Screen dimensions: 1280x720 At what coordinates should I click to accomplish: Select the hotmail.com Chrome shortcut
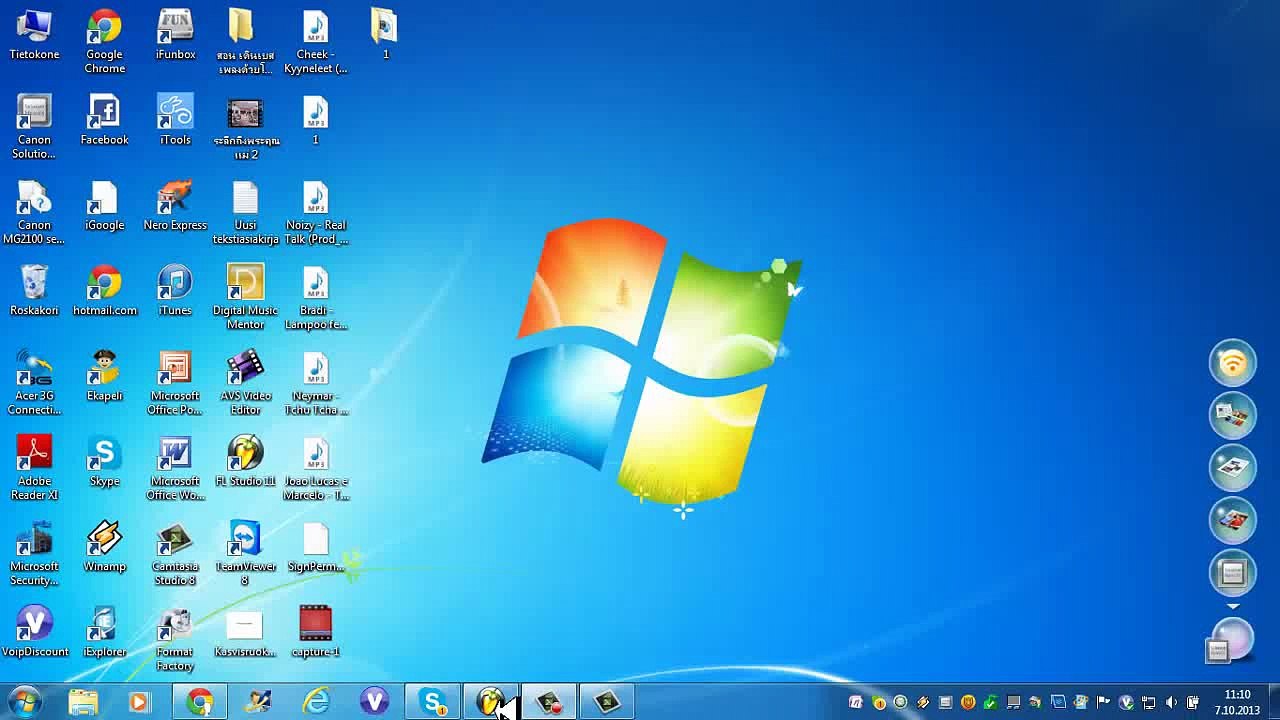click(x=104, y=290)
